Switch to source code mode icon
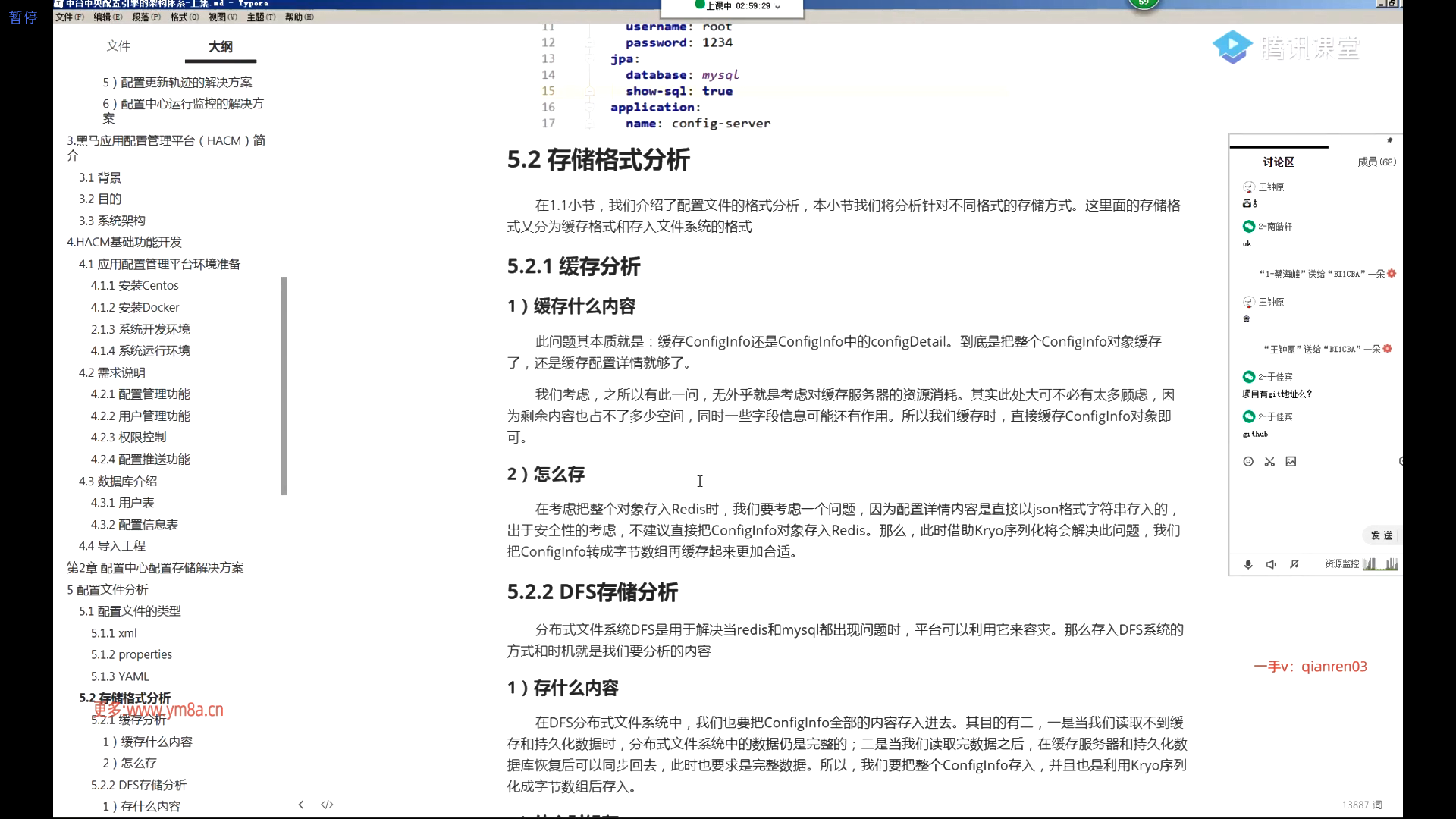This screenshot has height=819, width=1456. point(327,805)
